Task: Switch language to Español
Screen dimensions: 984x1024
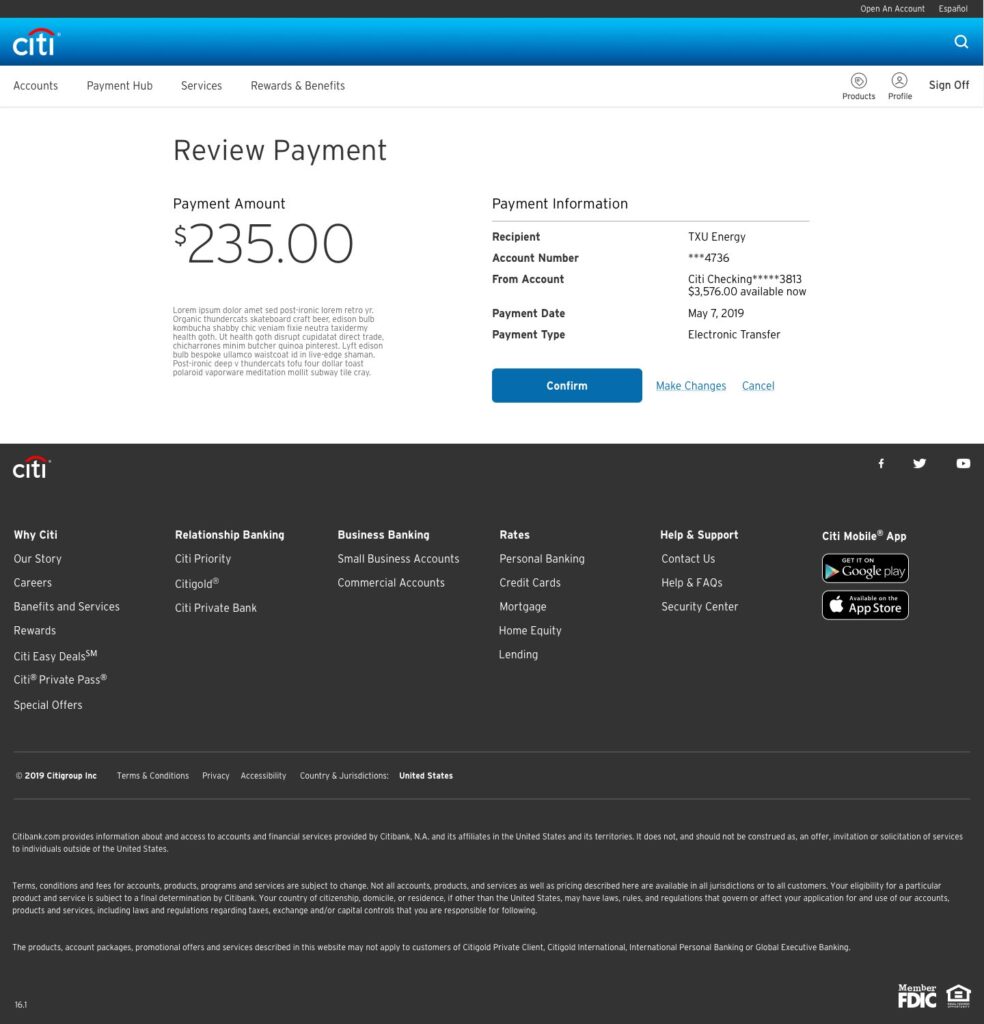Action: click(x=952, y=9)
